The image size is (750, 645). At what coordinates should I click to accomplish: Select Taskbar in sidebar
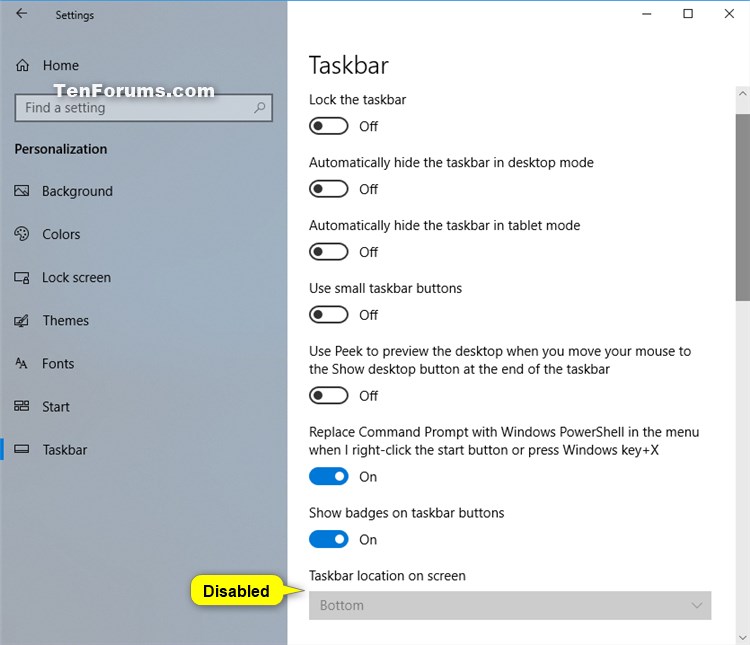tap(65, 450)
